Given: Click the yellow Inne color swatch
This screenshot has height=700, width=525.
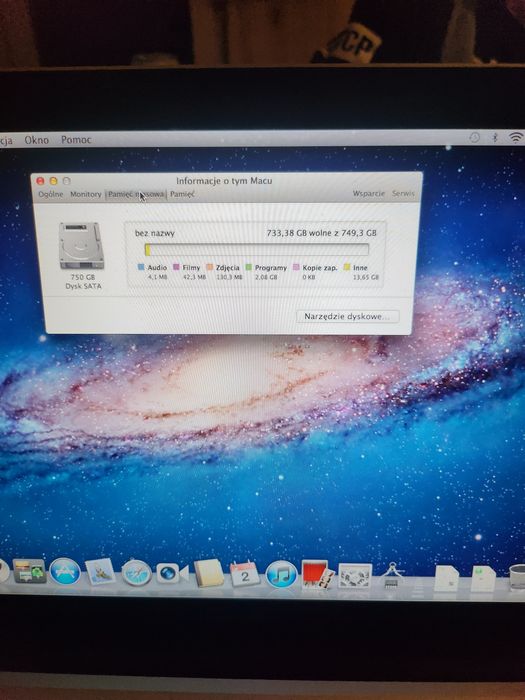Looking at the screenshot, I should click(347, 267).
